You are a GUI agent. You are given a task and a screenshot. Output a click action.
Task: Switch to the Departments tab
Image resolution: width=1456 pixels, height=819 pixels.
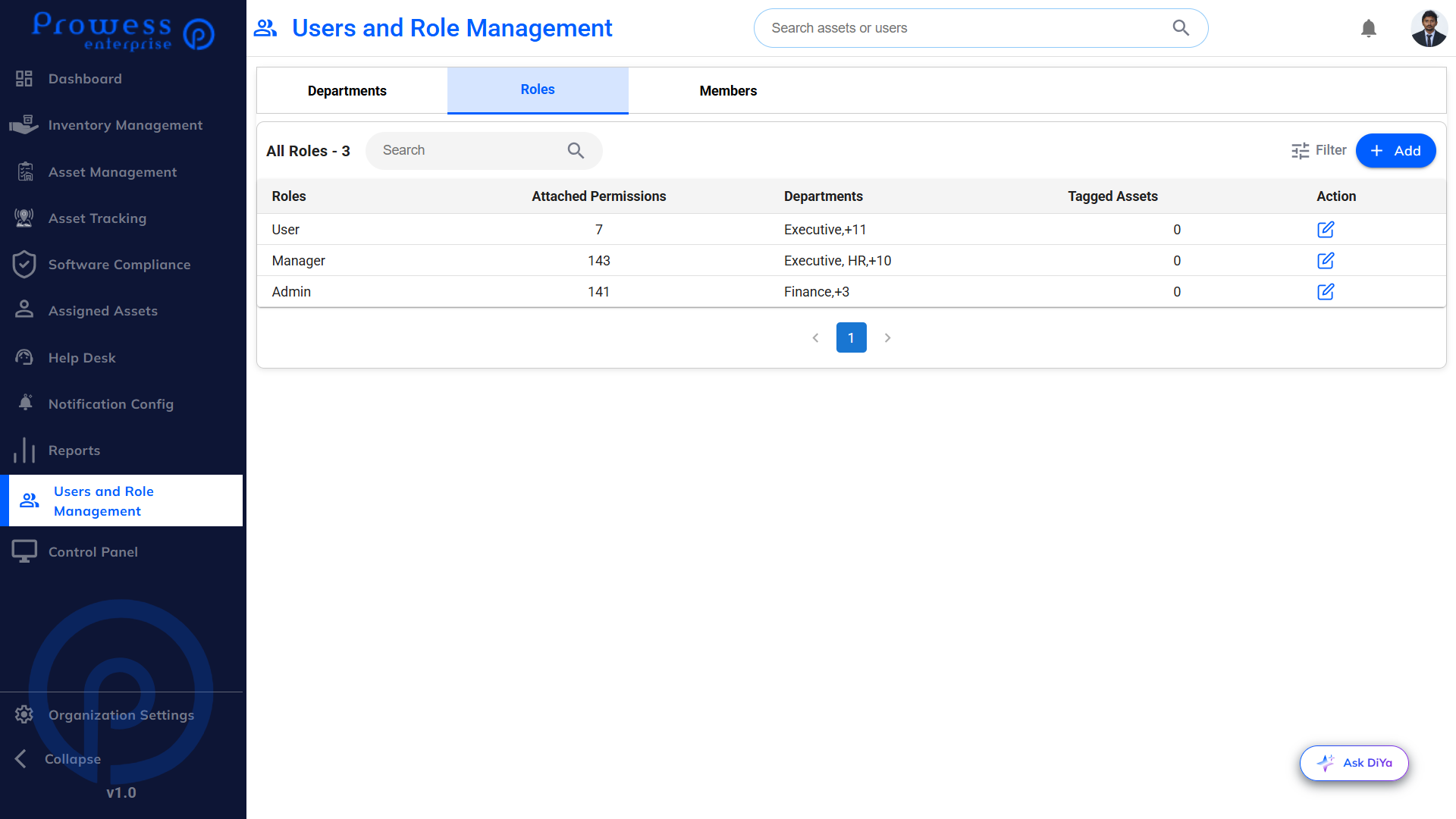(x=347, y=90)
